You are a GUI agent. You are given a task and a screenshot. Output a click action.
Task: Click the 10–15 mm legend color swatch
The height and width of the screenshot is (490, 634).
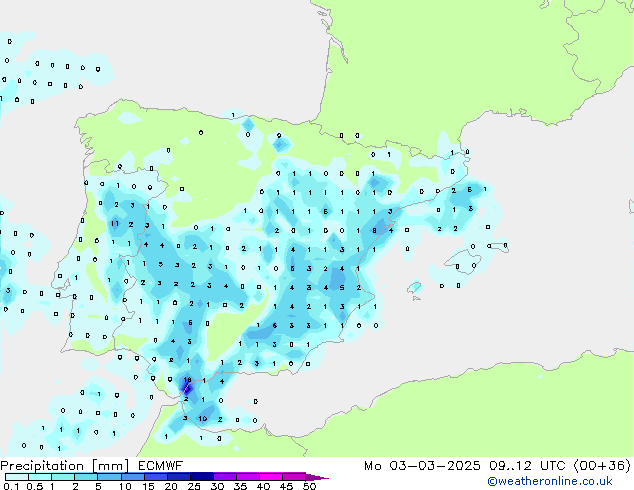point(132,477)
